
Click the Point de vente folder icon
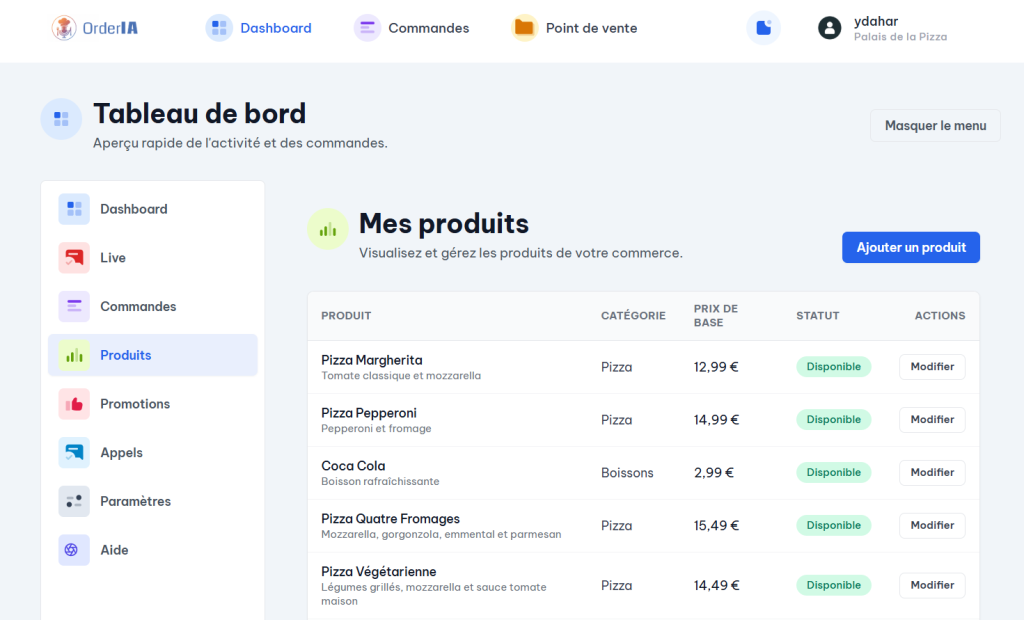524,28
